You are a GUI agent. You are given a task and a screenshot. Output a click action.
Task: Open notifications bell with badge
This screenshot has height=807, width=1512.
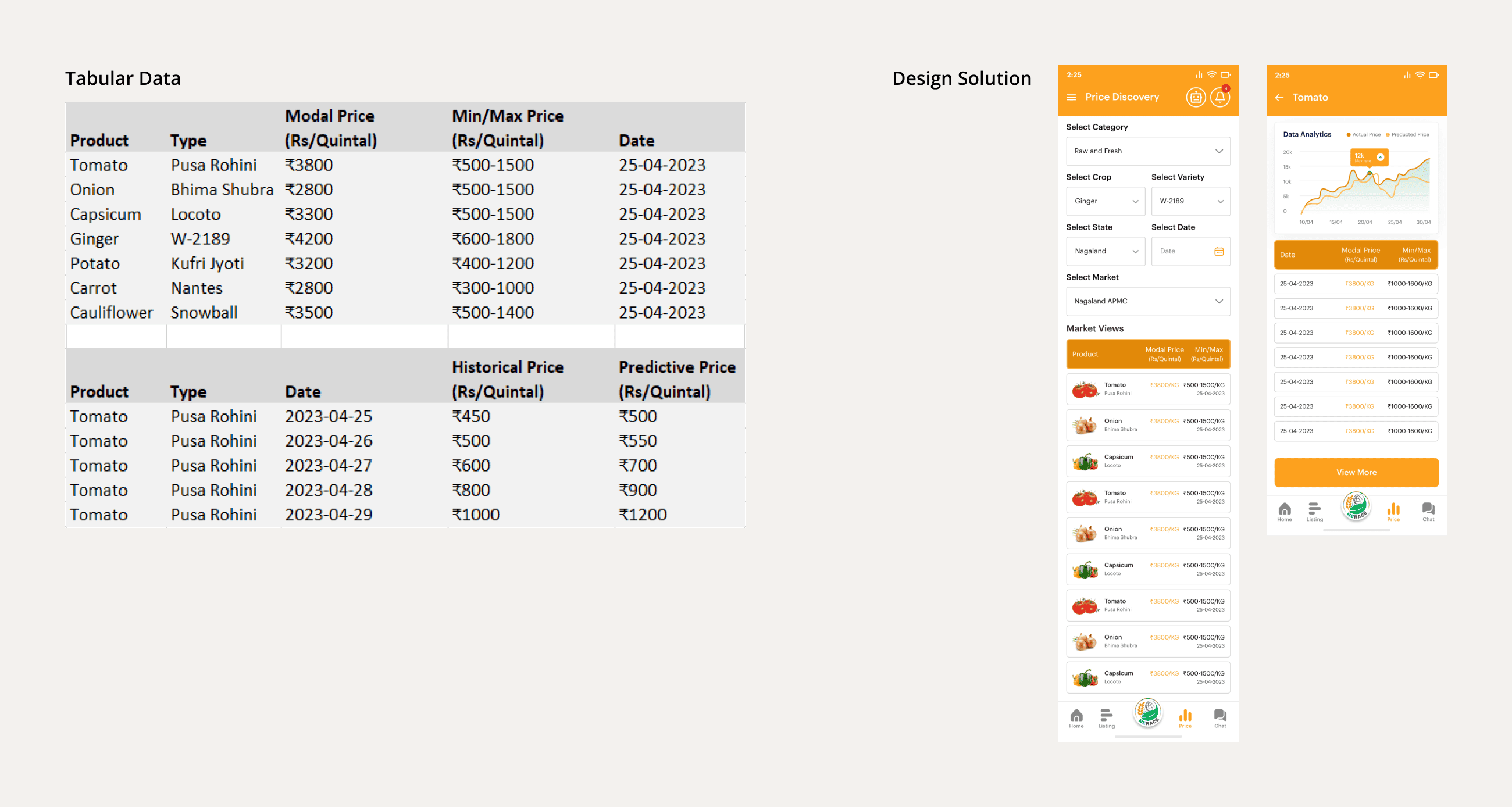pos(1219,98)
